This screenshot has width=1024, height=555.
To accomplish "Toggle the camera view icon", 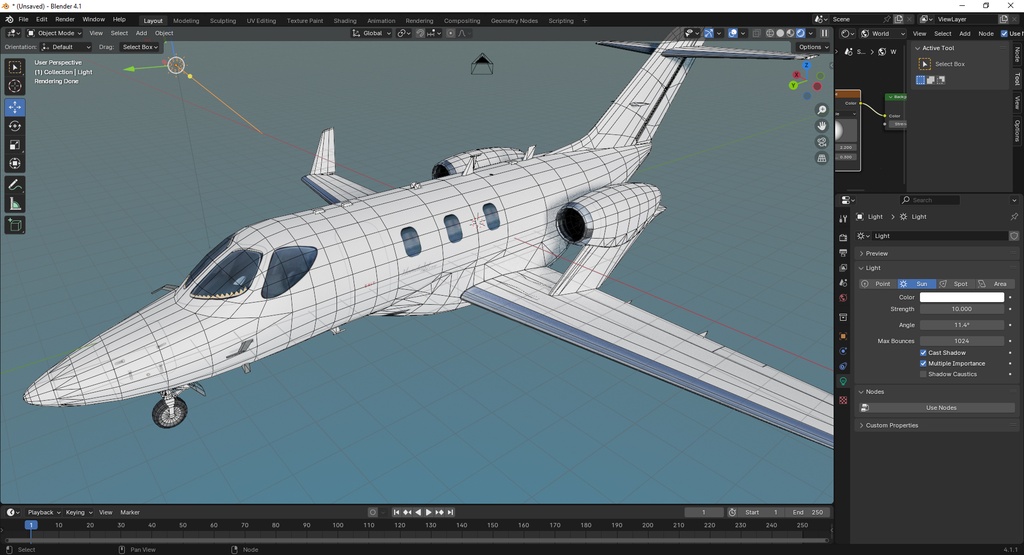I will pyautogui.click(x=822, y=142).
